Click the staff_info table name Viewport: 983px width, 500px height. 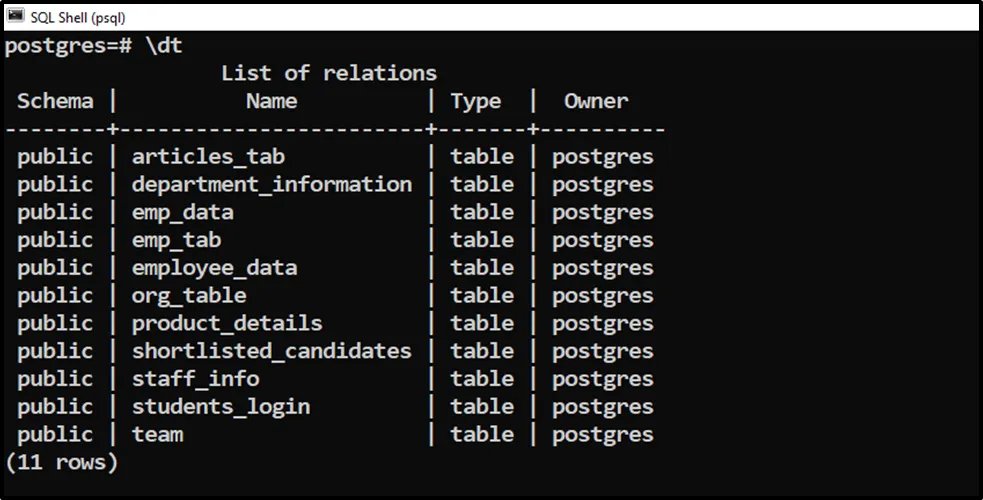pos(195,379)
